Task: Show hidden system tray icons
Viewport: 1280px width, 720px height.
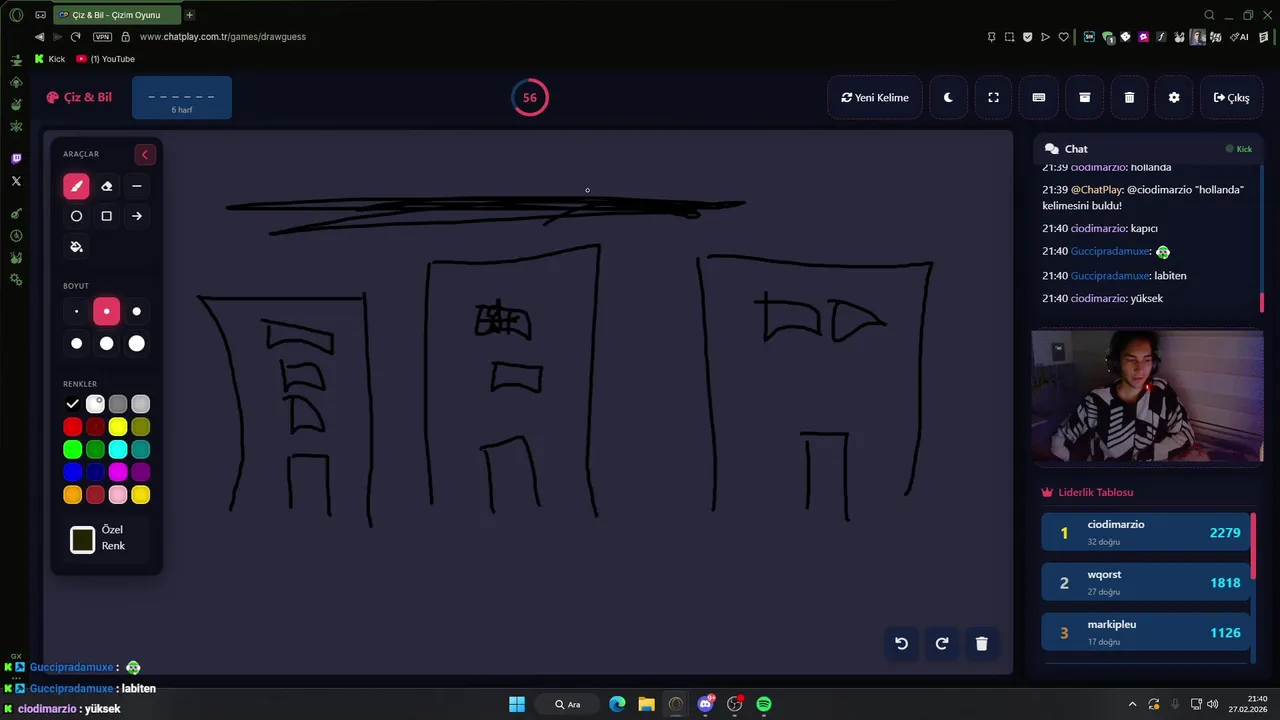Action: [x=1132, y=704]
